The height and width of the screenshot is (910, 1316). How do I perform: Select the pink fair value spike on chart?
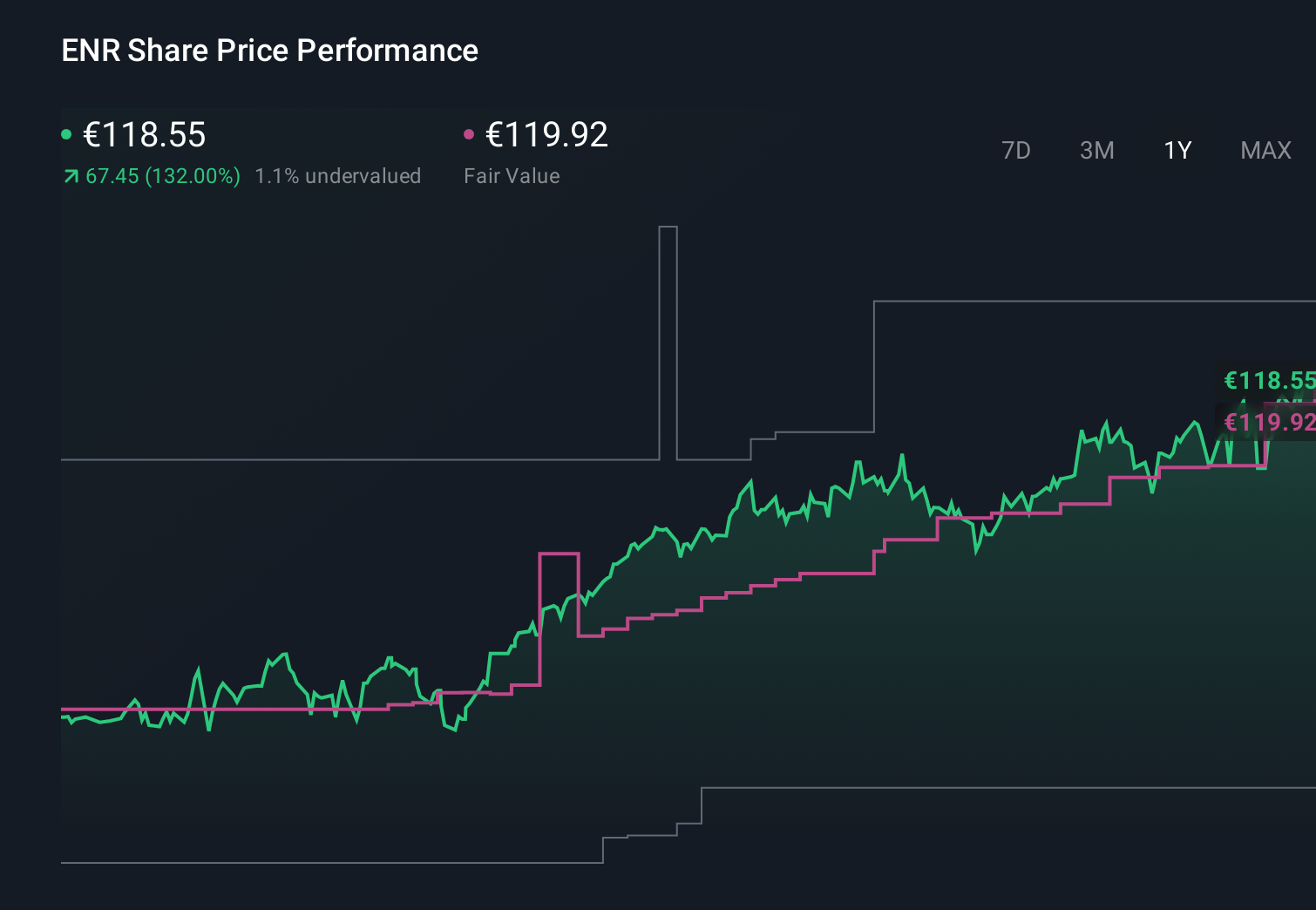[x=560, y=554]
